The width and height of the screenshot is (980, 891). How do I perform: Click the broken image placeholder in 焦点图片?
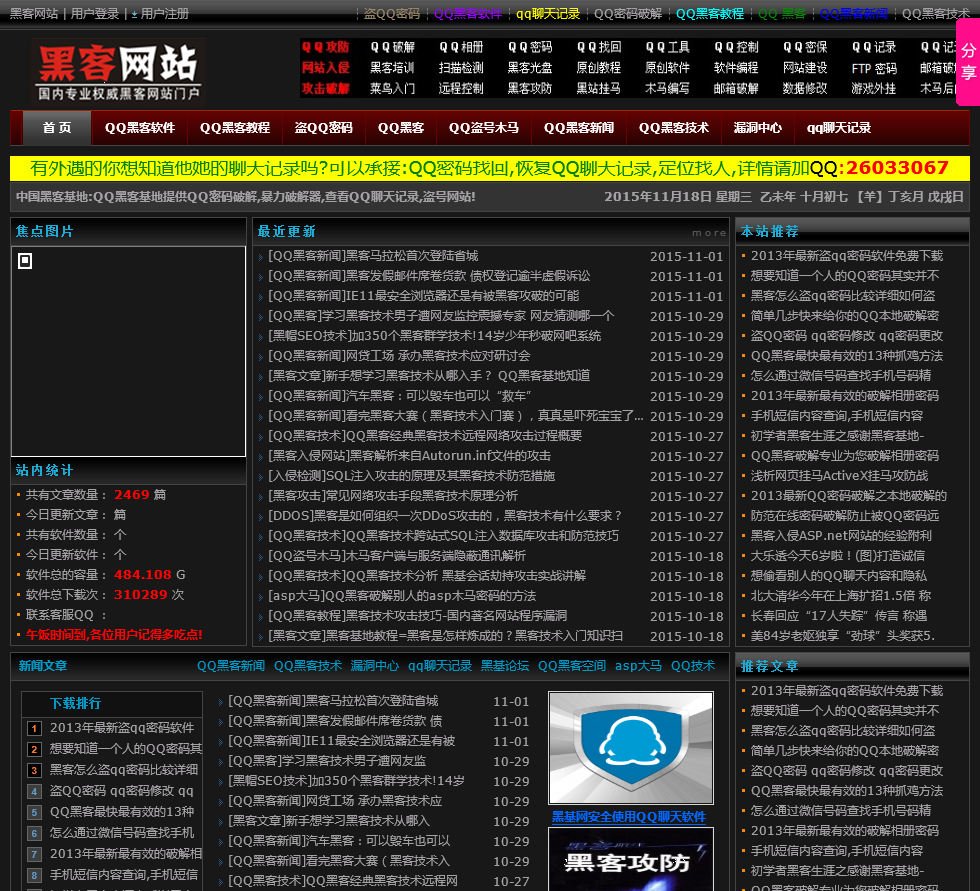coord(25,261)
